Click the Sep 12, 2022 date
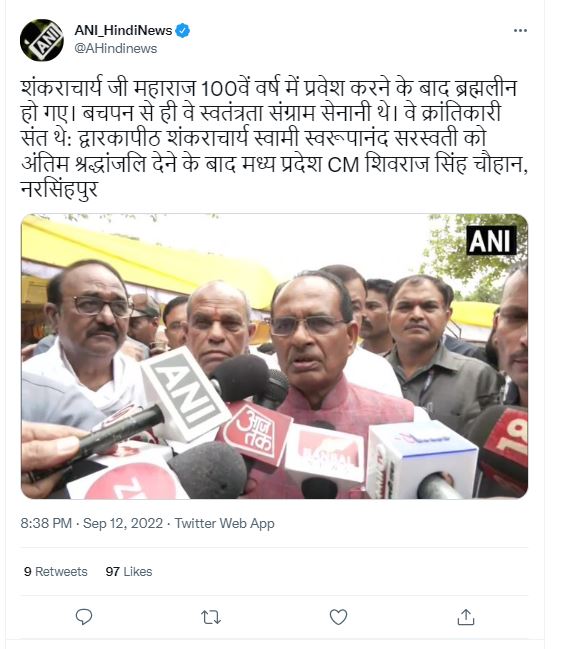The width and height of the screenshot is (564, 649). coord(123,523)
